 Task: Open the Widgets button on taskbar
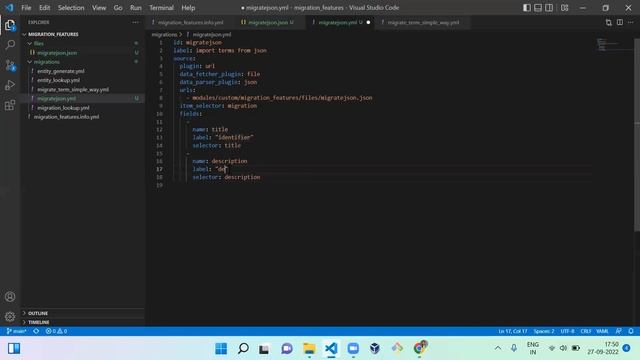[x=14, y=349]
